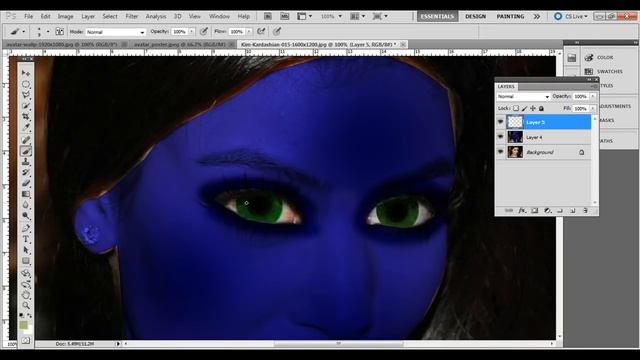Hide the Background layer eye
The width and height of the screenshot is (640, 360).
(x=500, y=152)
